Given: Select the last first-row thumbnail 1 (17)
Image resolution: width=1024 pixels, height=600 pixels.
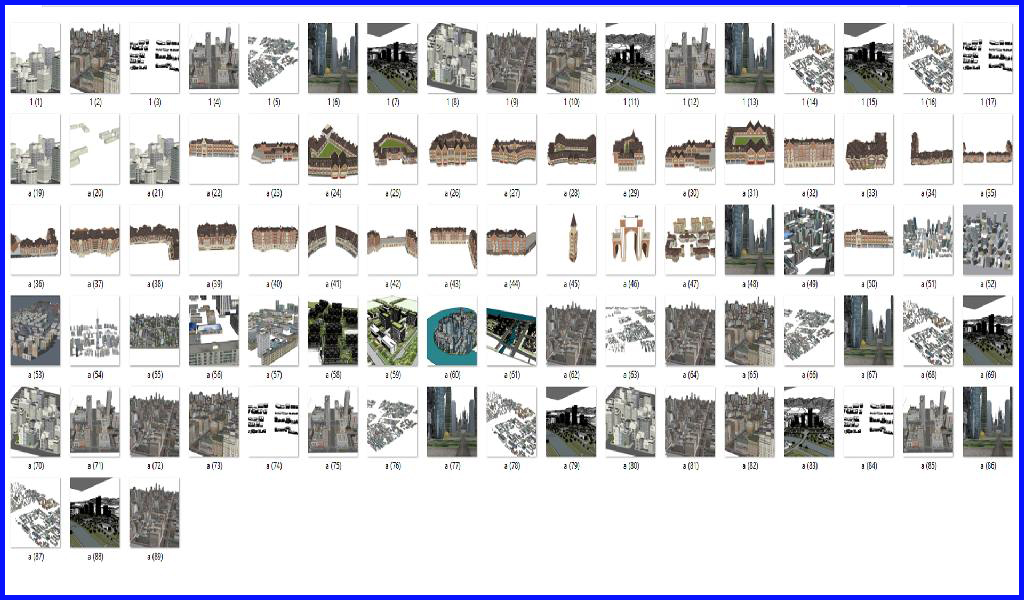Looking at the screenshot, I should pyautogui.click(x=988, y=59).
